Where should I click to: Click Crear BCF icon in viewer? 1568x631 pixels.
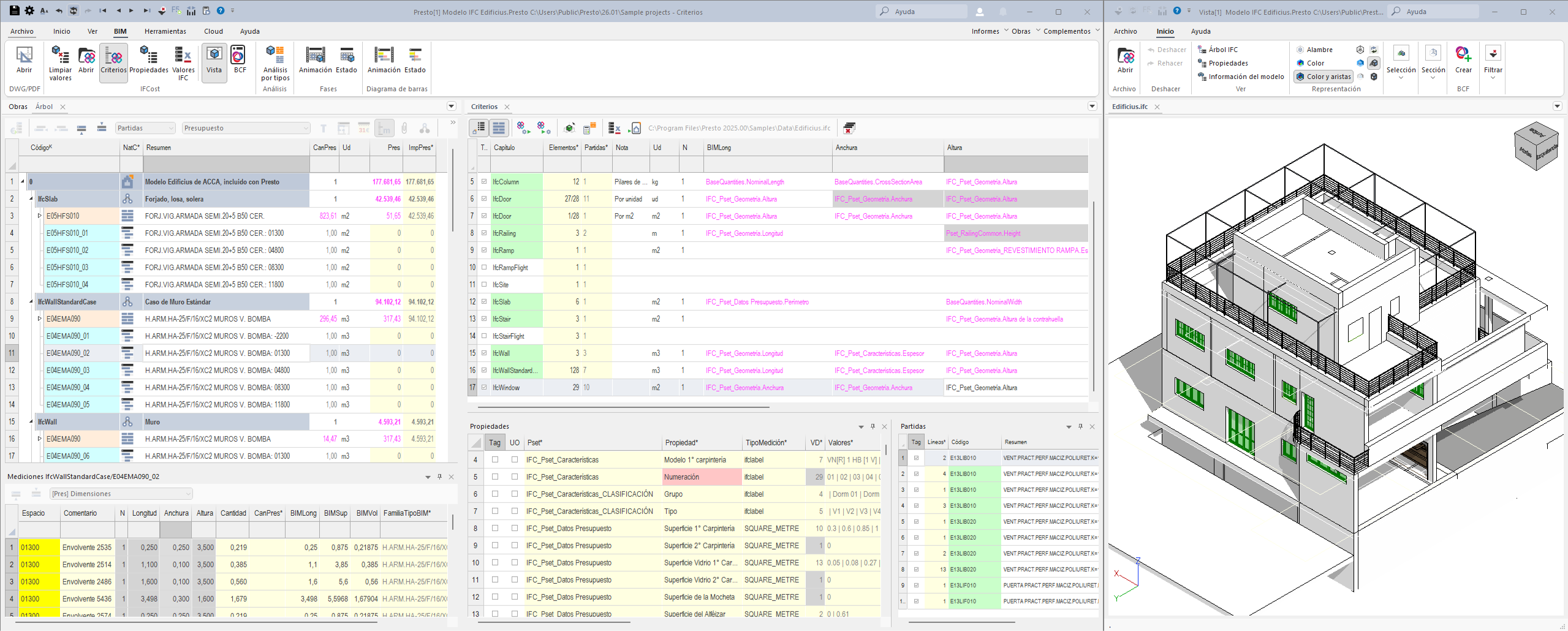coord(1463,60)
